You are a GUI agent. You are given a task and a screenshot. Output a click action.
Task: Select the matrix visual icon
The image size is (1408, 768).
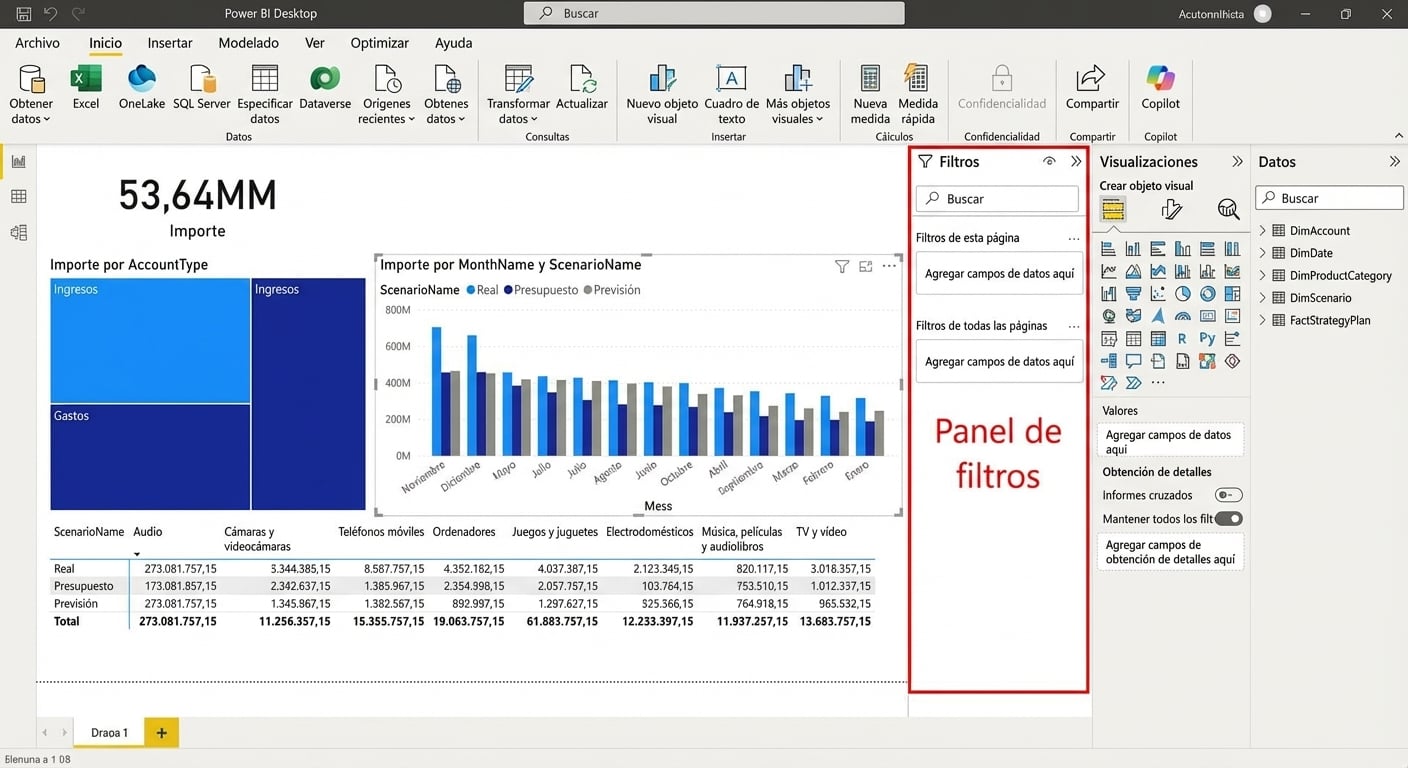point(1157,338)
